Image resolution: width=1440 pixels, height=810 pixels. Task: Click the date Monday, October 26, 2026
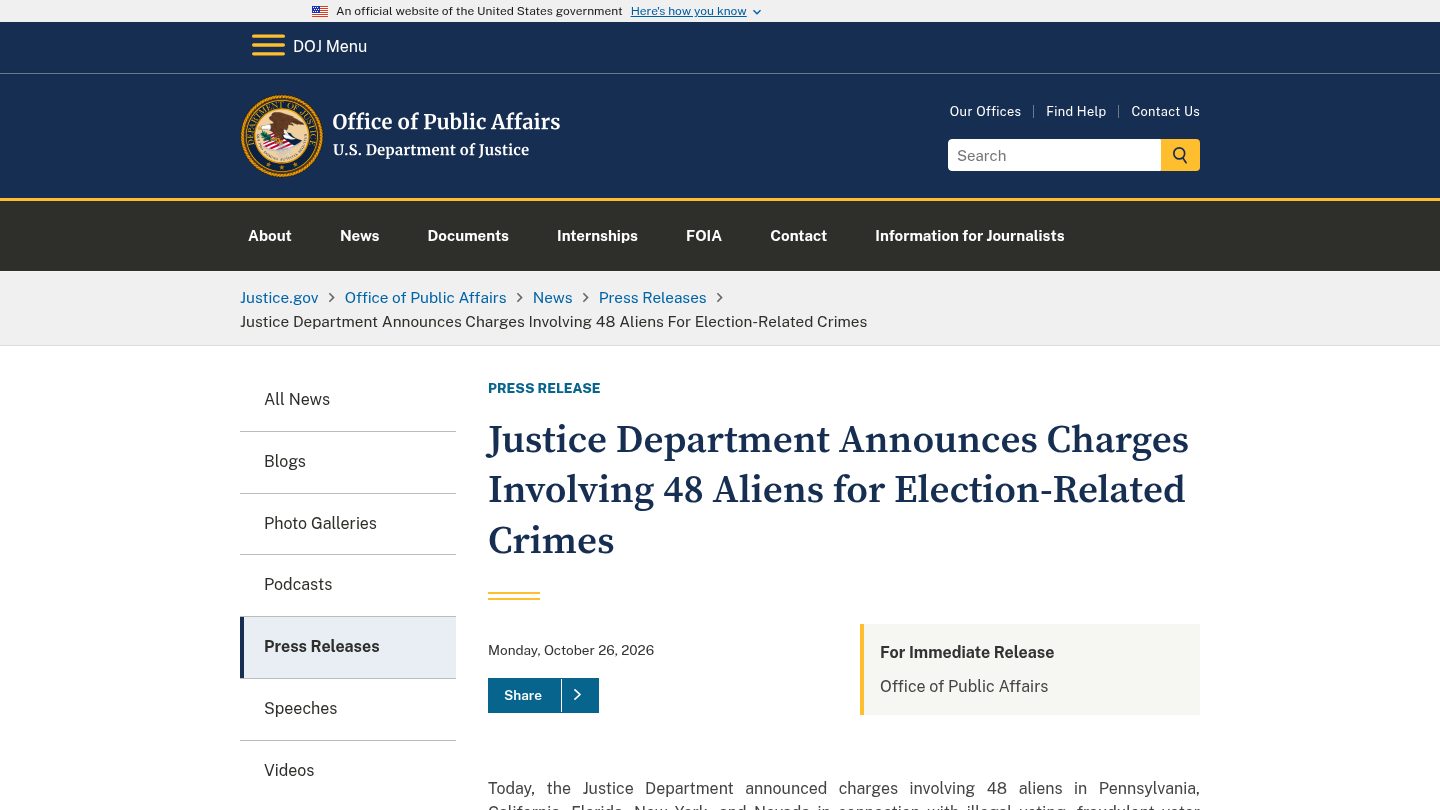[x=571, y=650]
